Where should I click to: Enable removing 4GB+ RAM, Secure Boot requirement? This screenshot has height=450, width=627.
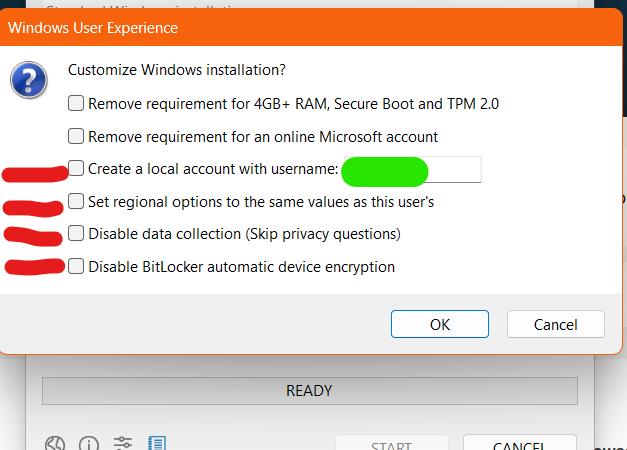click(76, 103)
